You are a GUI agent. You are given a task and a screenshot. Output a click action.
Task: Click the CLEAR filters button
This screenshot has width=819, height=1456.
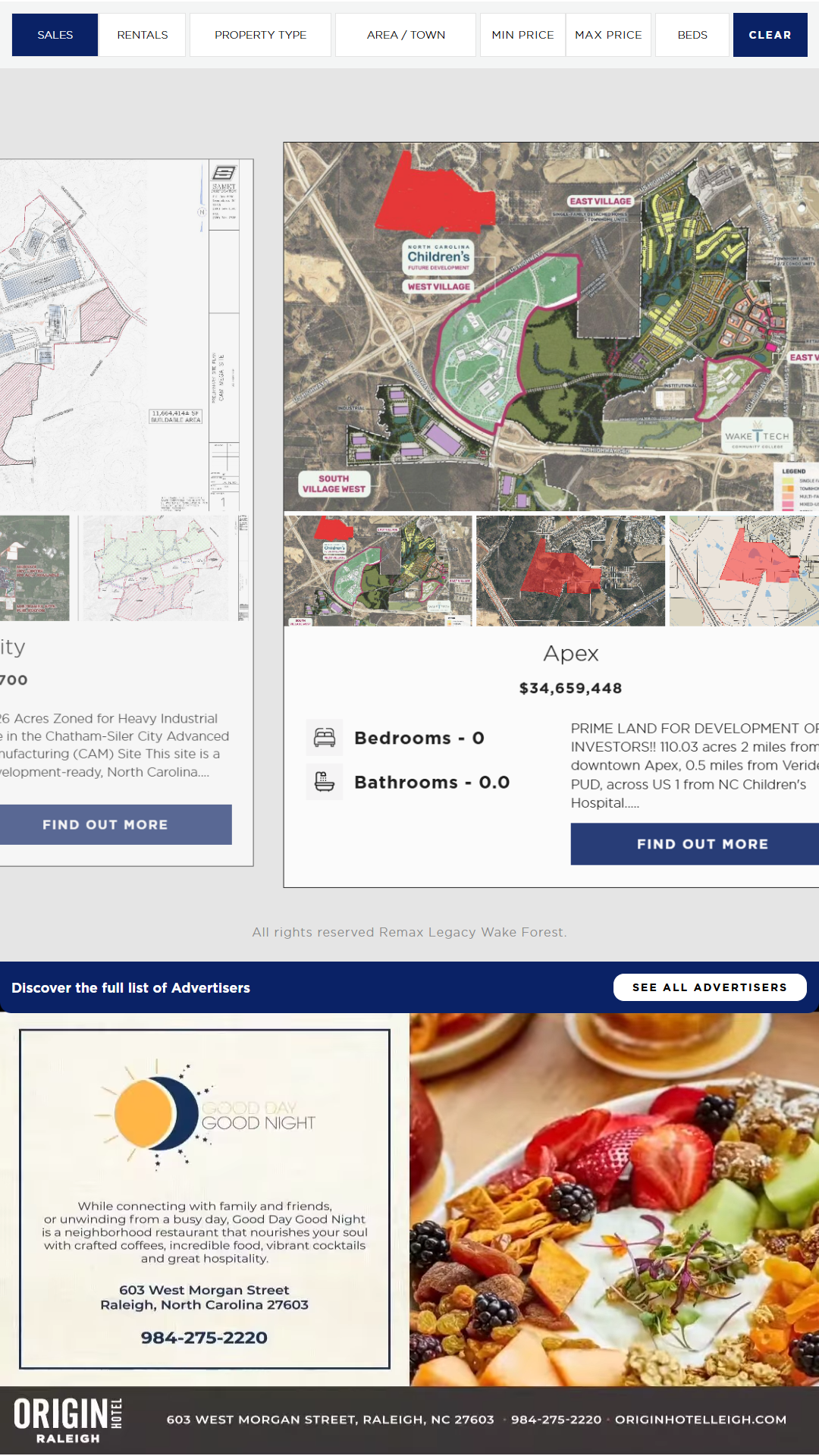770,35
